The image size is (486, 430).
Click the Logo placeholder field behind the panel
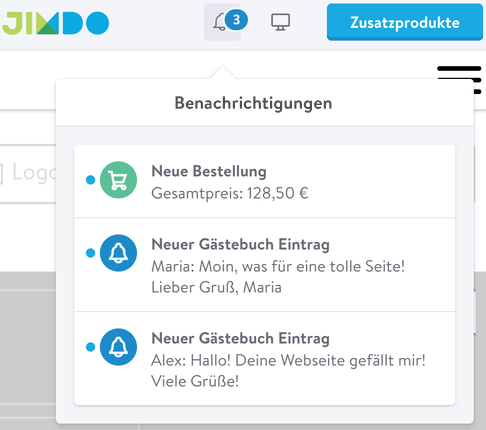coord(28,174)
